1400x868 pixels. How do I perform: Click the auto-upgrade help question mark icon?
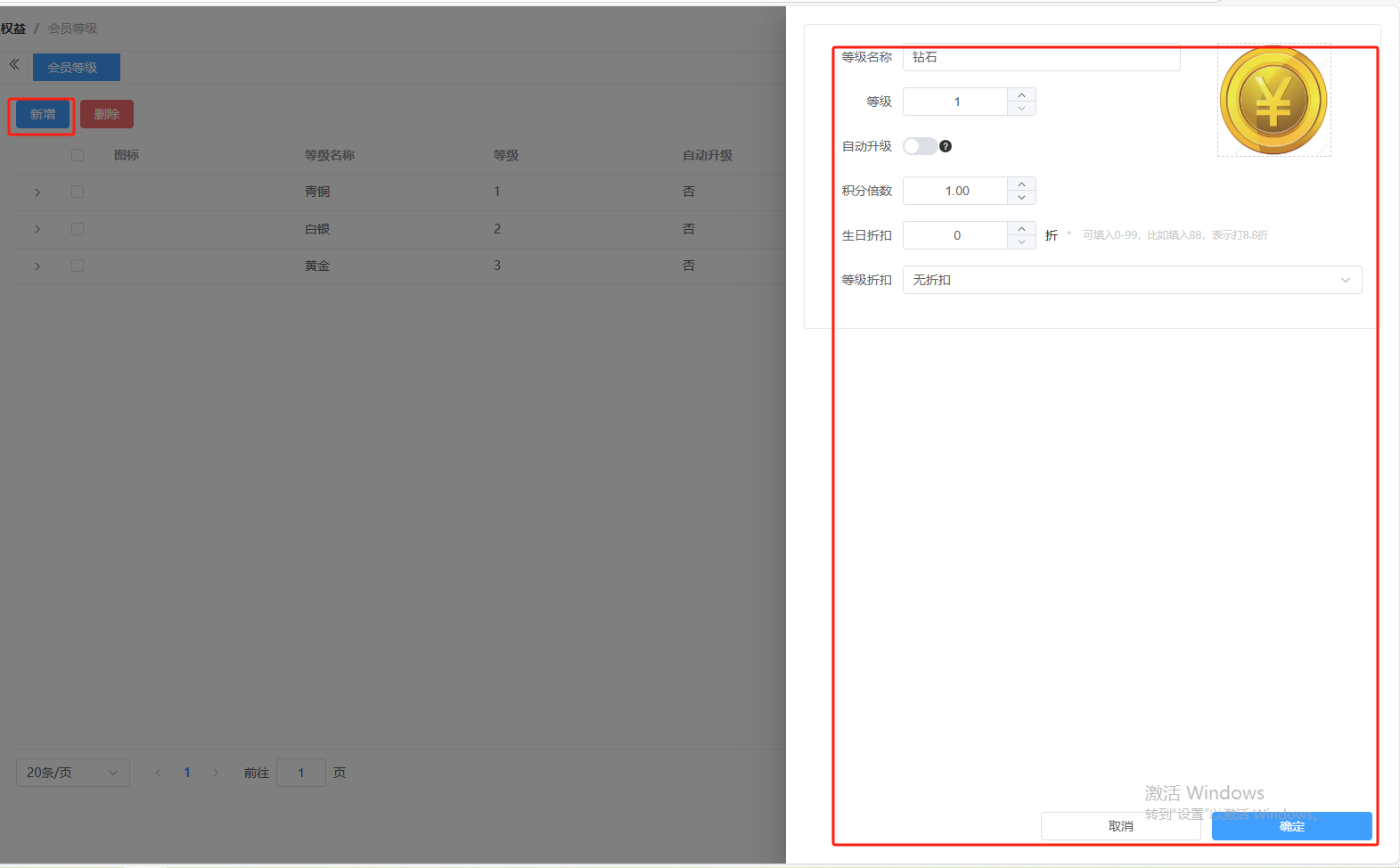click(x=946, y=146)
